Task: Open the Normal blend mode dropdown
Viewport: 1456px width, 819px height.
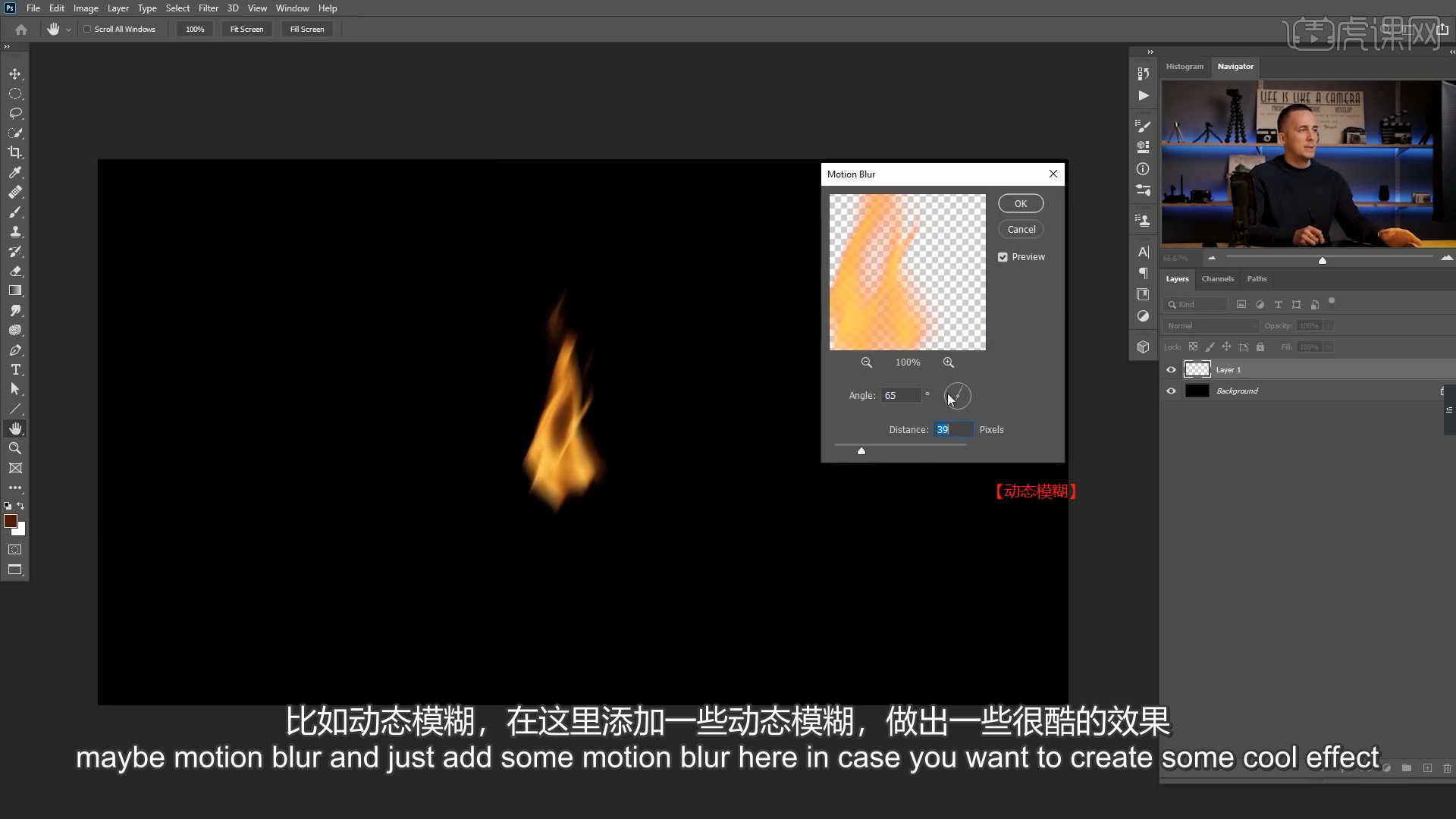Action: [1210, 326]
